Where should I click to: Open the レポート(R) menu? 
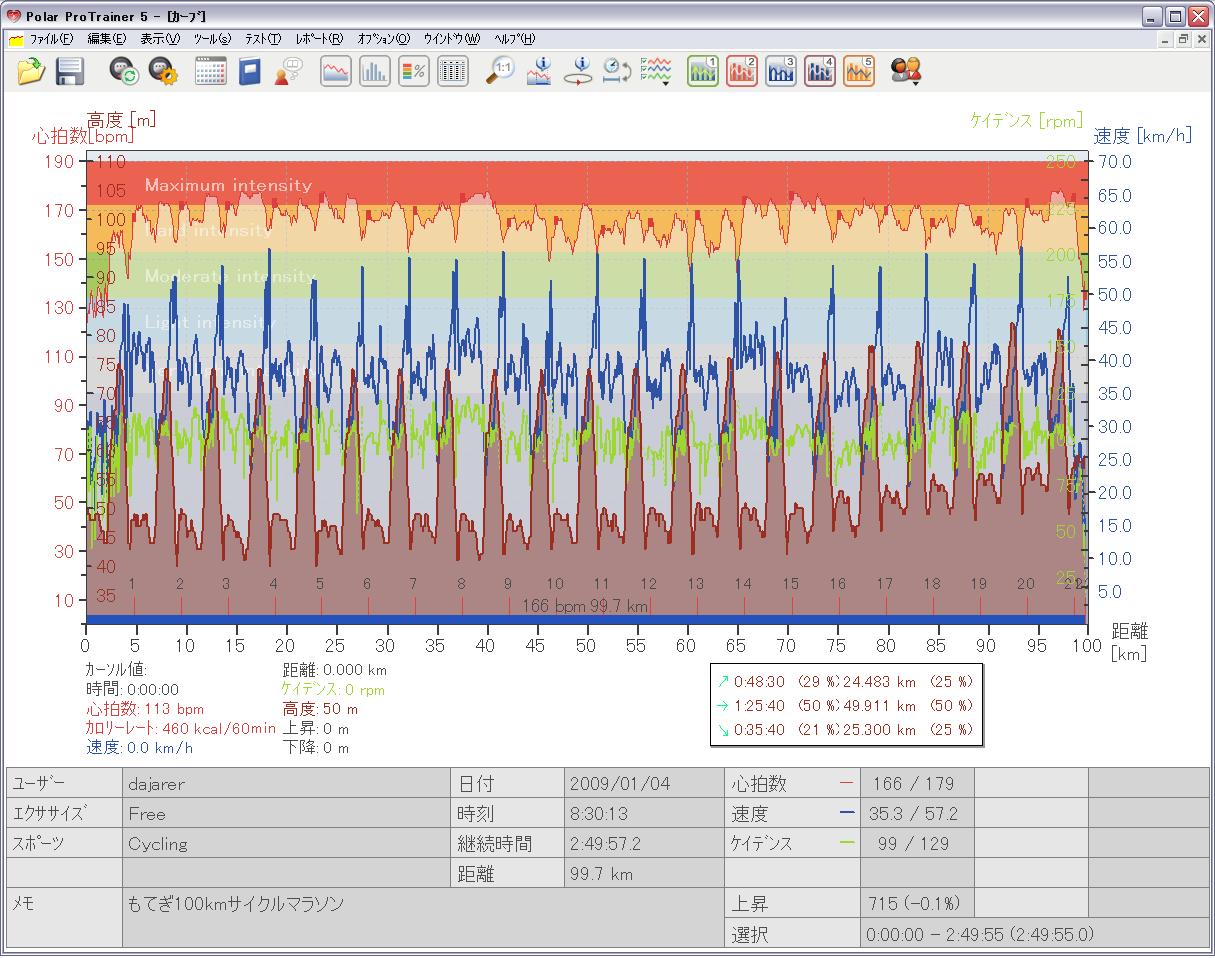coord(319,40)
